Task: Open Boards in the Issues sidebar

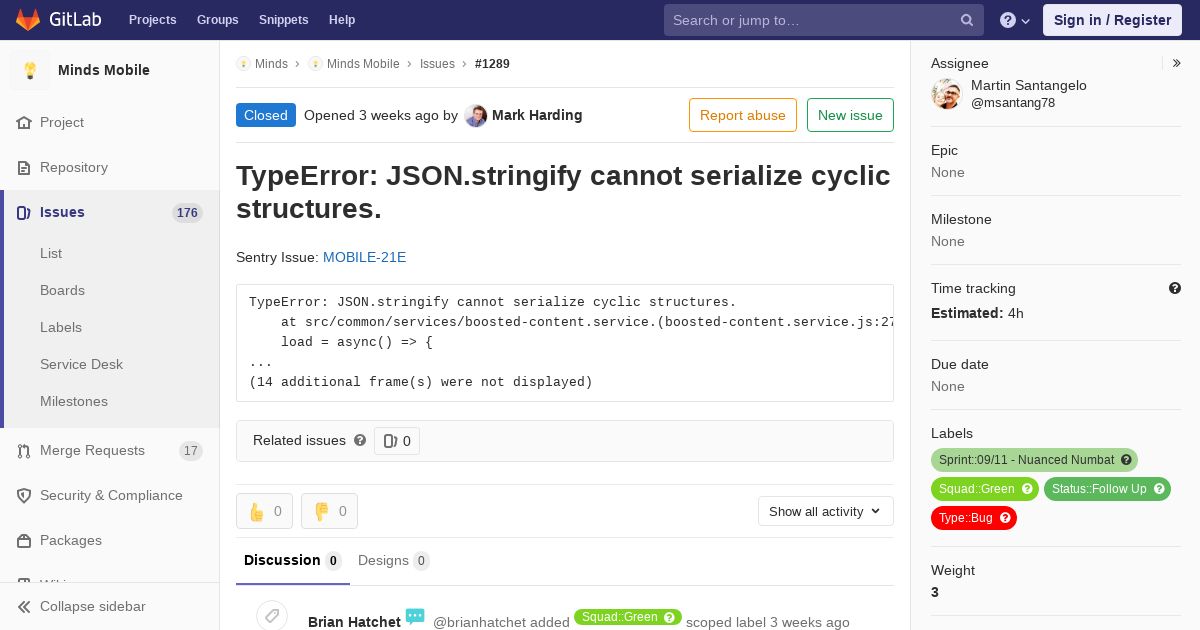Action: (x=62, y=290)
